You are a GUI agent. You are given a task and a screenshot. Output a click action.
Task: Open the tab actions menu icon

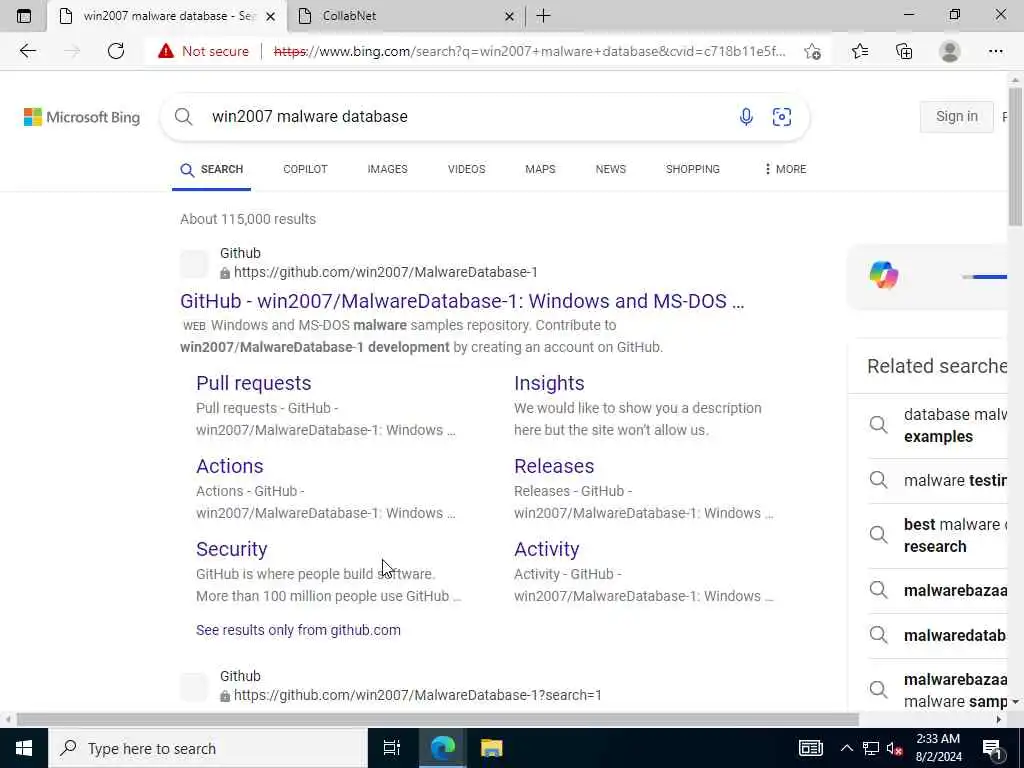24,16
